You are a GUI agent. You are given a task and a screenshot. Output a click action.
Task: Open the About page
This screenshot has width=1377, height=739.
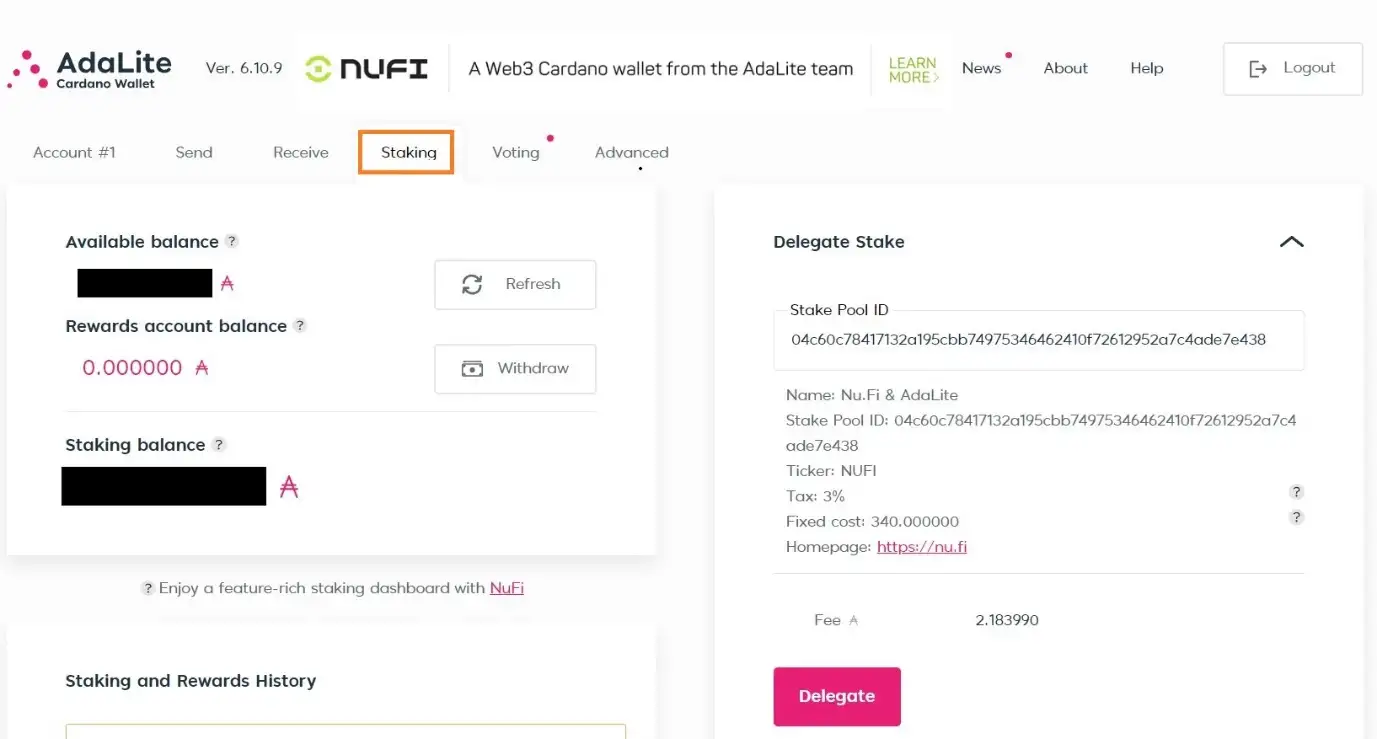point(1065,68)
